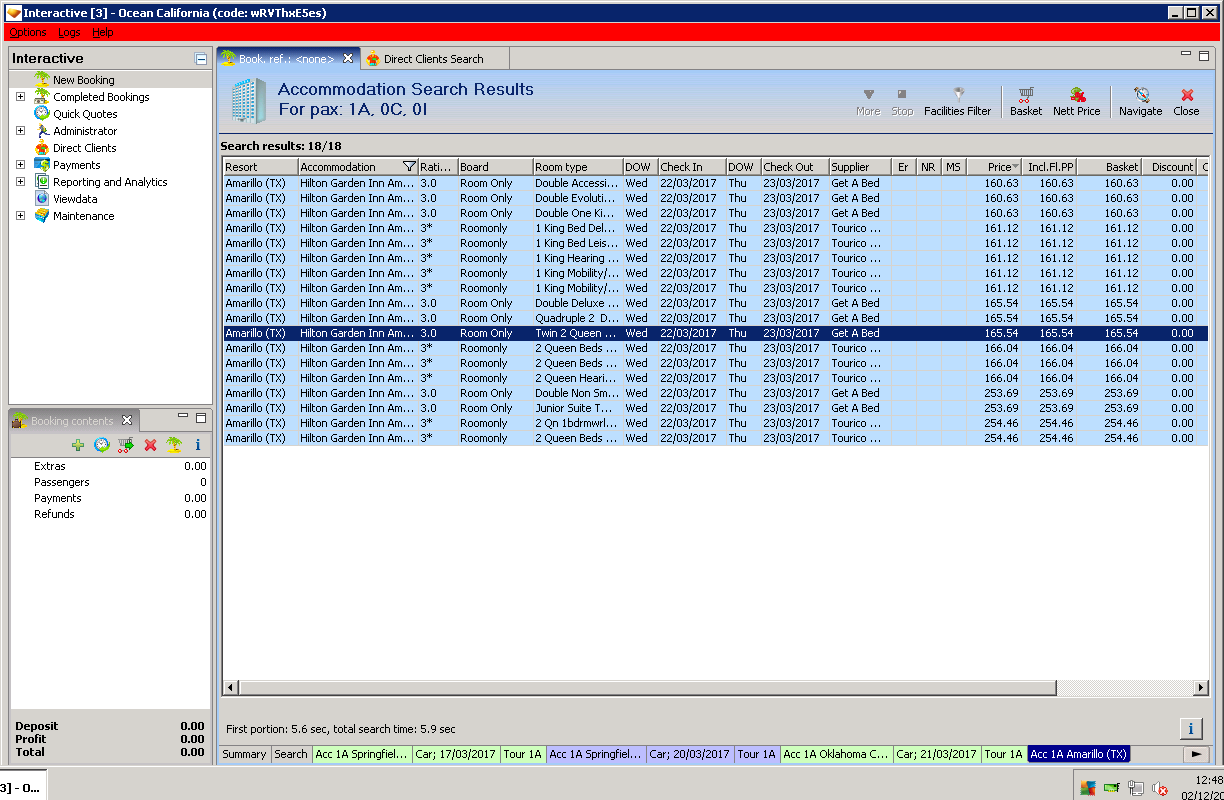1224x800 pixels.
Task: Sort by the Board column header
Action: (494, 167)
